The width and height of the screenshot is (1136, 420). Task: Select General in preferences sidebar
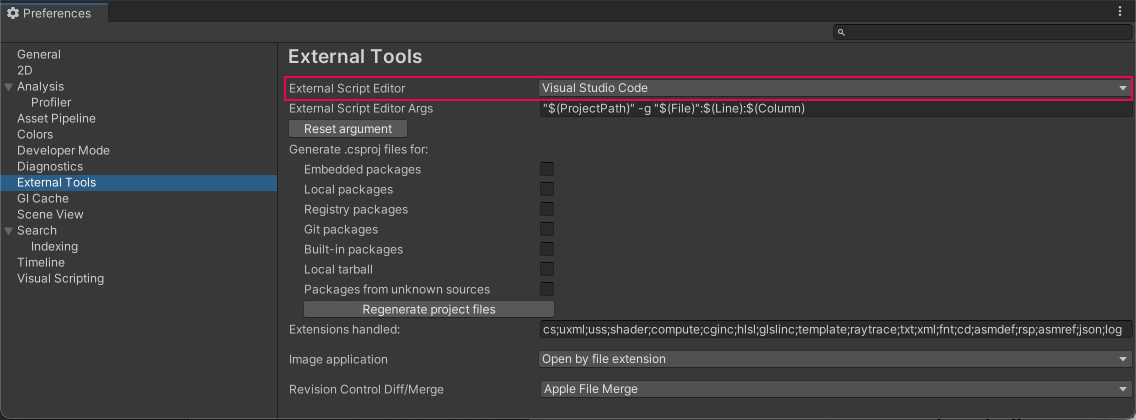point(39,55)
